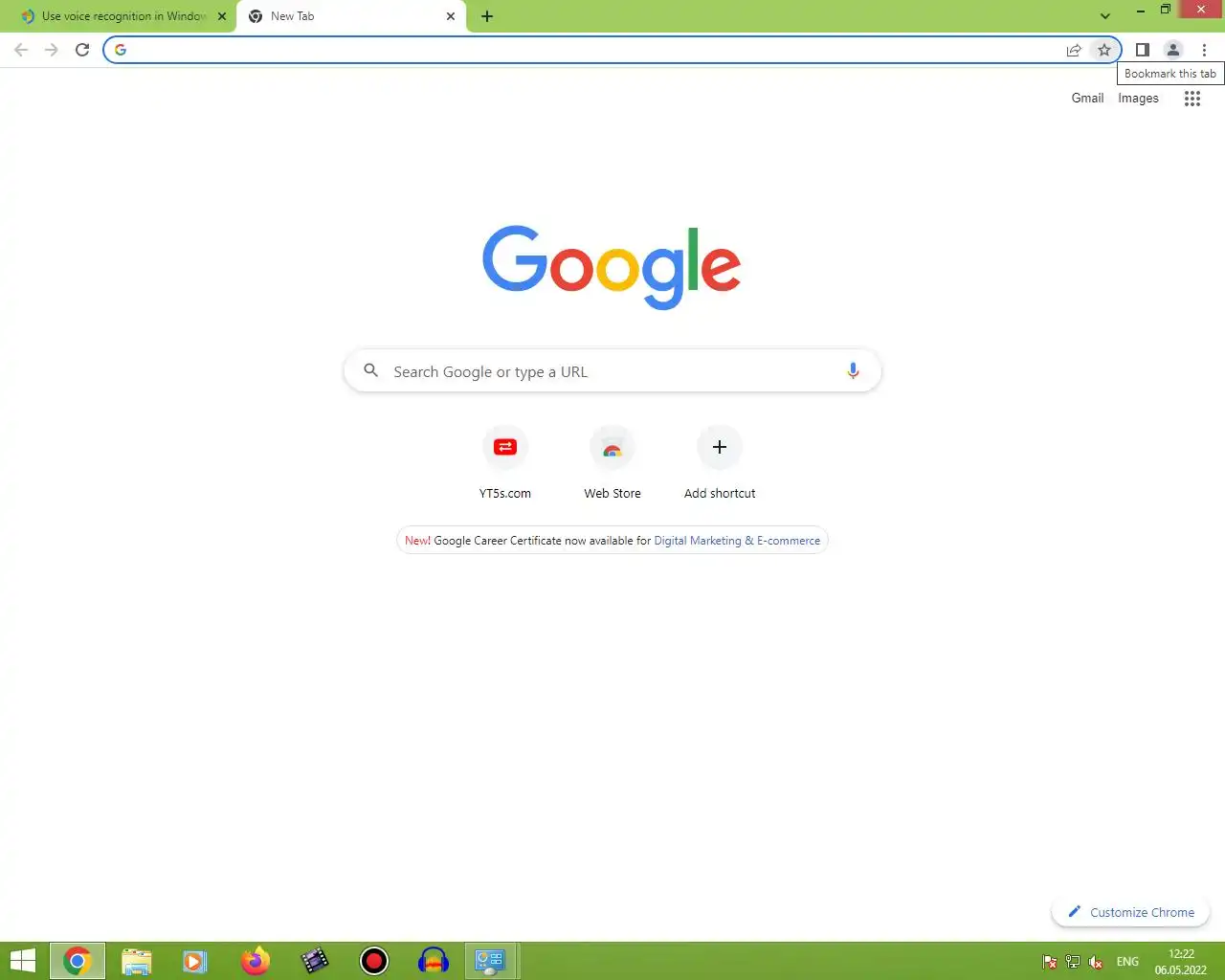
Task: Open the Google apps grid
Action: [1192, 99]
